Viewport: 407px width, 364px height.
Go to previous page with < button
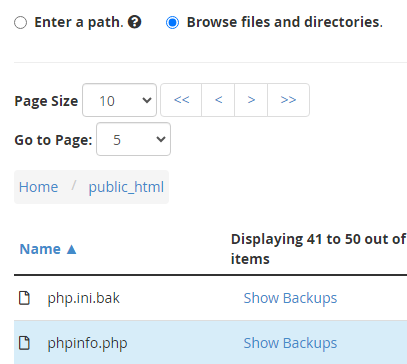click(x=218, y=100)
